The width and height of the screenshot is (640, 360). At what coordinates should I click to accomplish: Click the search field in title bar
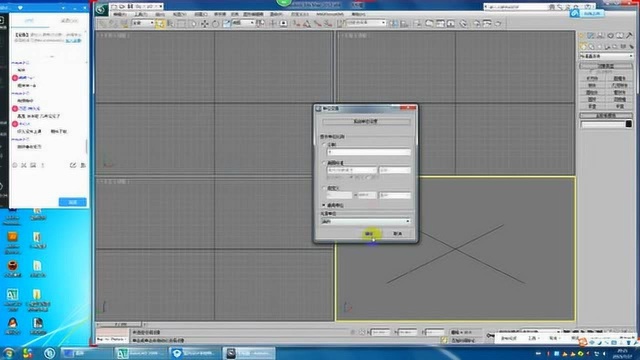point(516,7)
